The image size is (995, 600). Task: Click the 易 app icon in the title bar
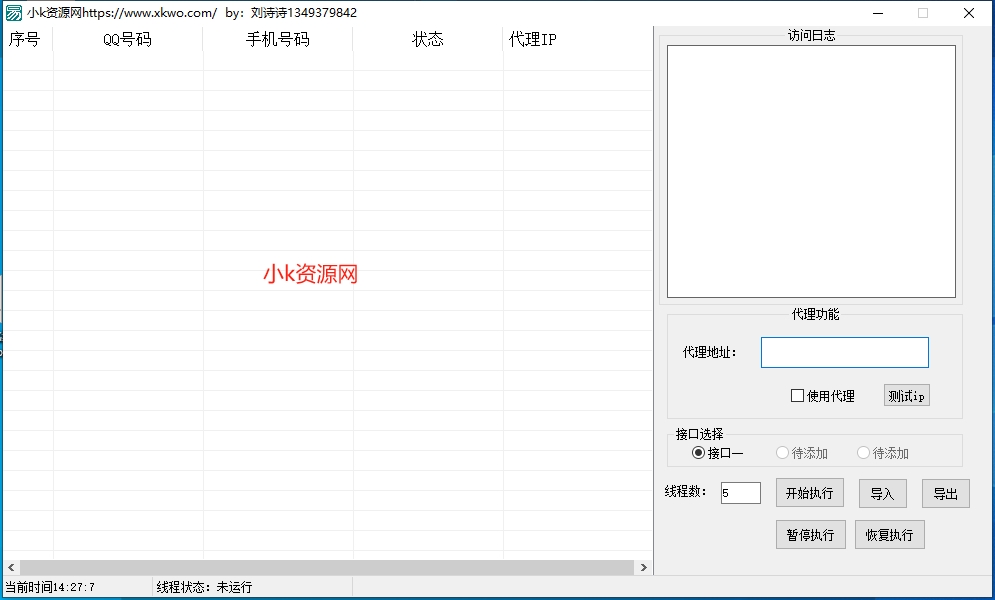pos(14,13)
